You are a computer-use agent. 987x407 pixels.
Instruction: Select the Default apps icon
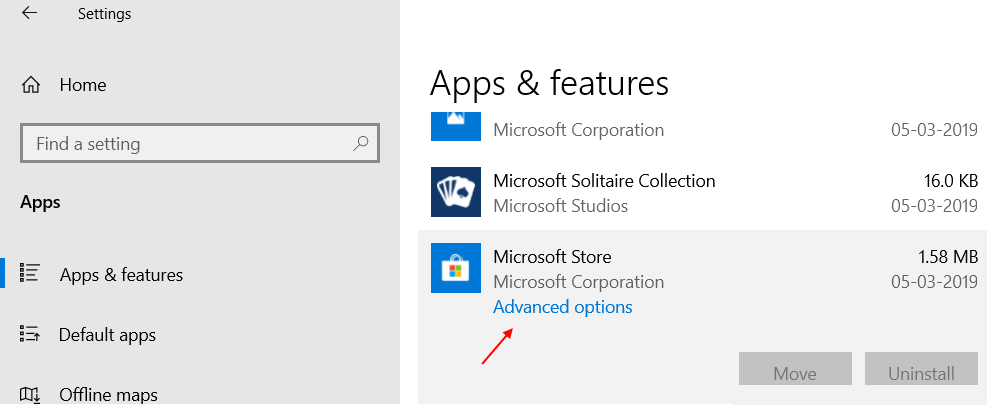[x=30, y=333]
